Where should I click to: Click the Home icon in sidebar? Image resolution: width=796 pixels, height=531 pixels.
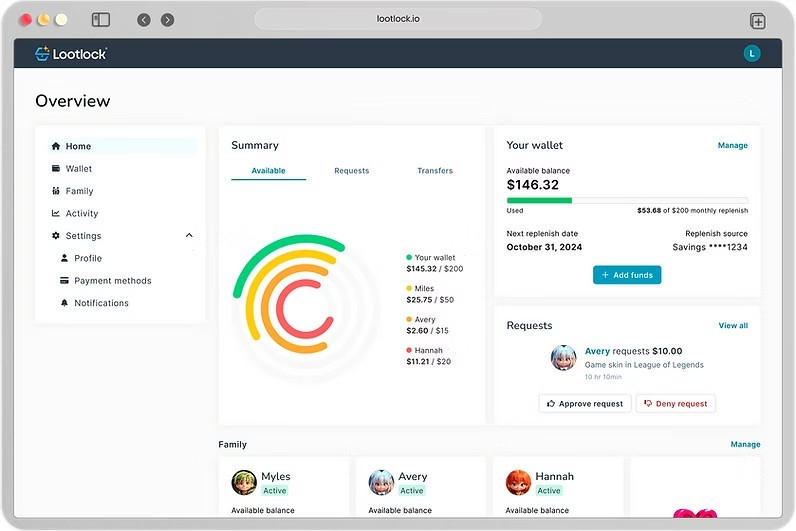(x=56, y=146)
